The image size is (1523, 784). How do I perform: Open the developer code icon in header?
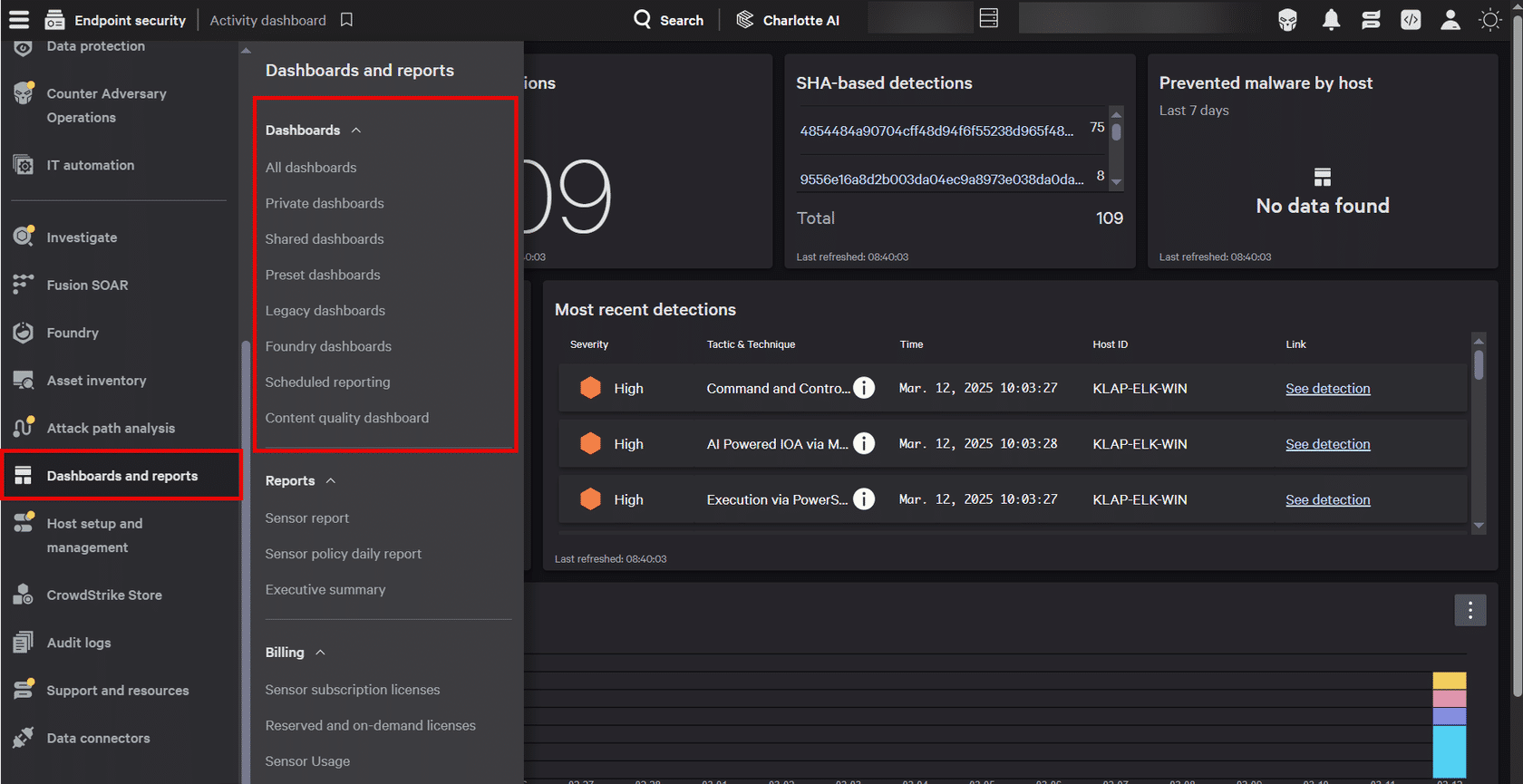click(x=1411, y=20)
